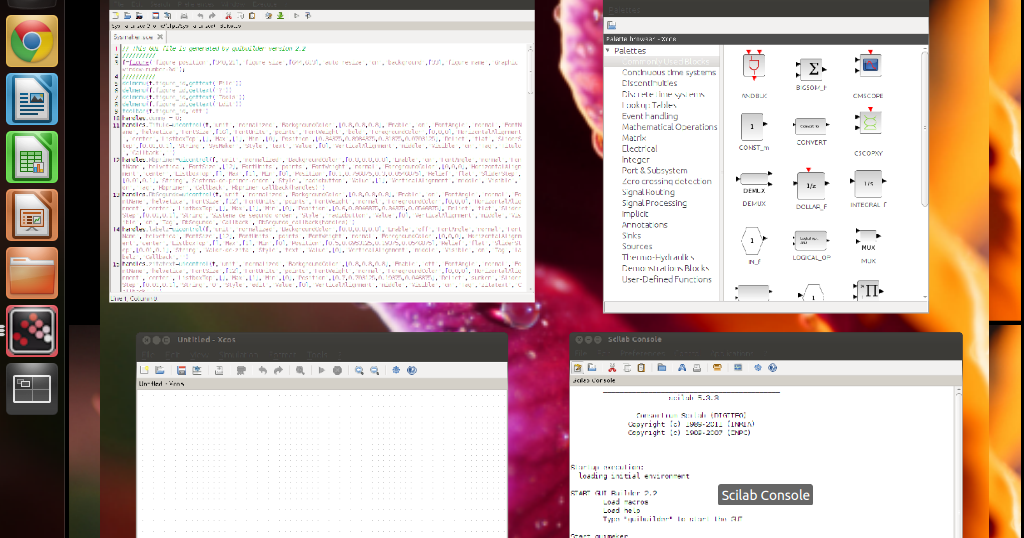Viewport: 1024px width, 538px height.
Task: Pick the IN_f input port block
Action: [x=752, y=241]
